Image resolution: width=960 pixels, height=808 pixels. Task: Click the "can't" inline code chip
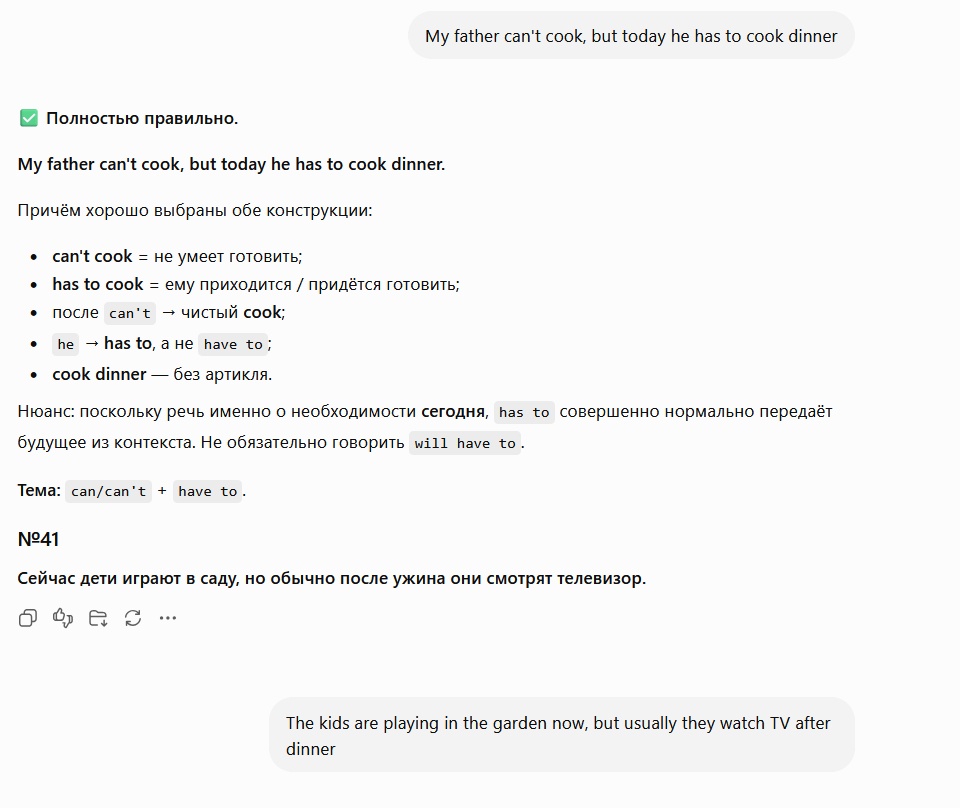[x=130, y=313]
